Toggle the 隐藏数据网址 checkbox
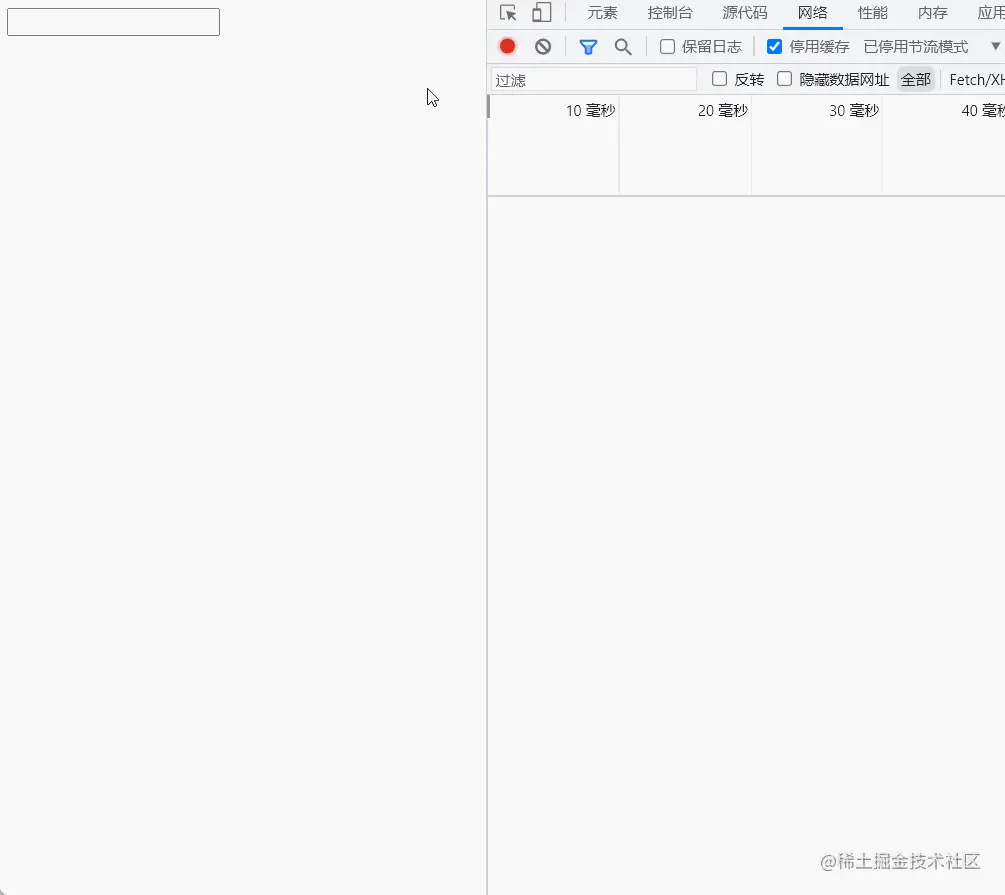Viewport: 1005px width, 895px height. tap(784, 79)
